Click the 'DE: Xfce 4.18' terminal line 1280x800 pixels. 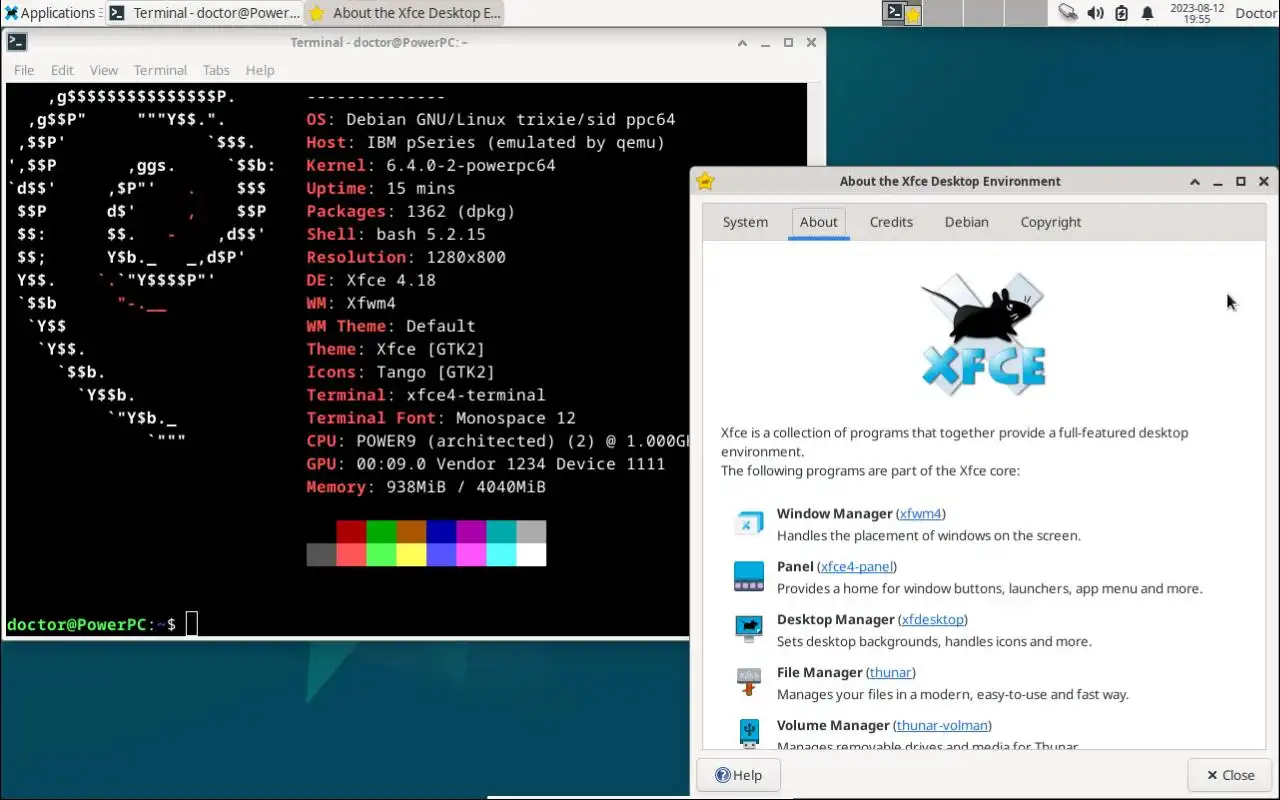coord(371,280)
